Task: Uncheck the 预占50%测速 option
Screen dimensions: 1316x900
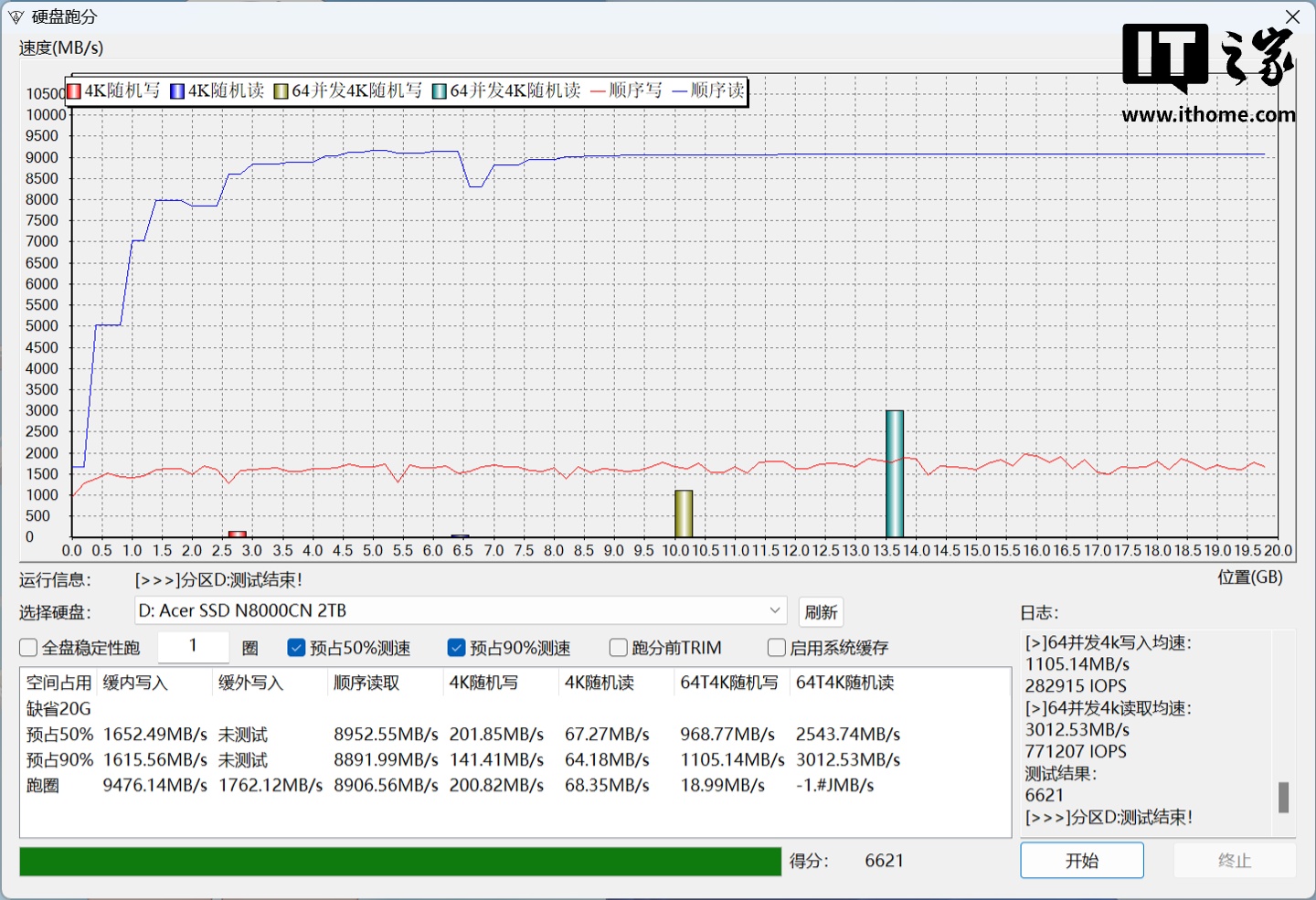Action: coord(296,648)
